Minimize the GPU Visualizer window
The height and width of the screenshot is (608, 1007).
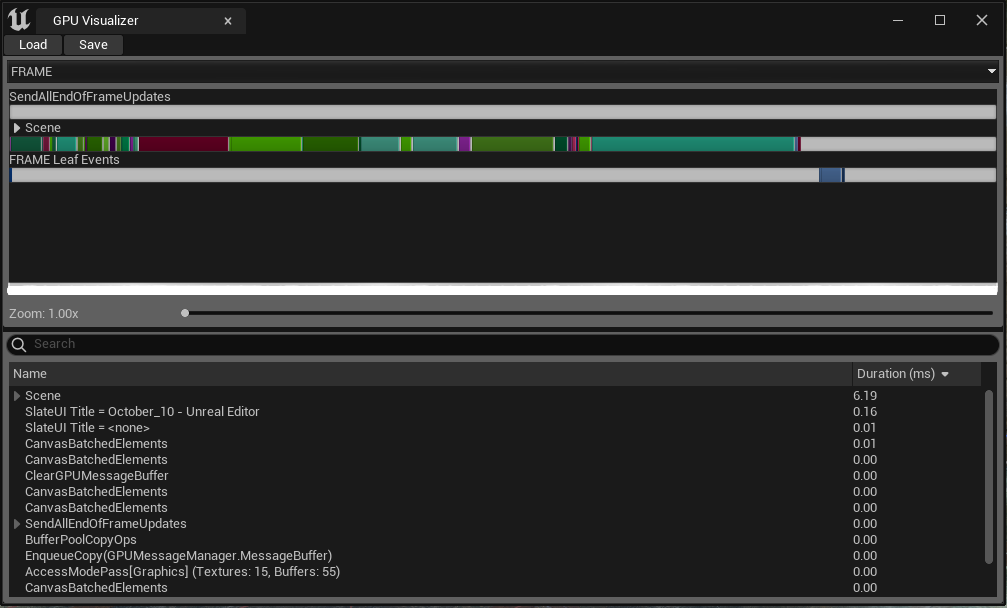coord(898,21)
